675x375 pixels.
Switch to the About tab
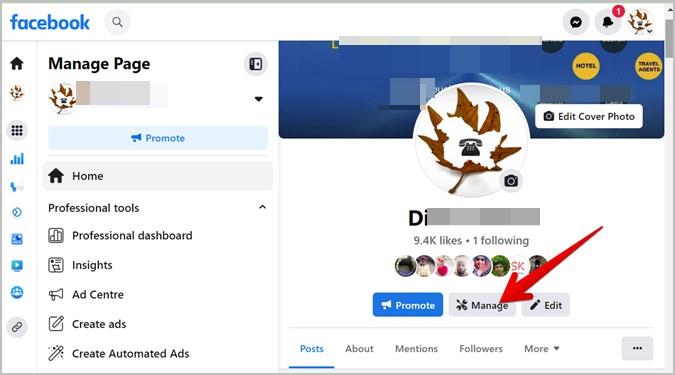[359, 349]
